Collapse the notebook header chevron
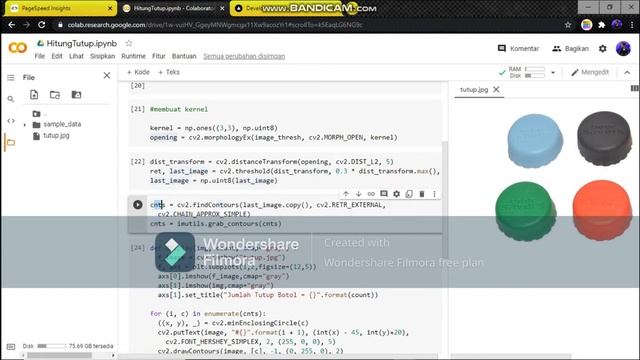The width and height of the screenshot is (640, 360). tap(627, 73)
